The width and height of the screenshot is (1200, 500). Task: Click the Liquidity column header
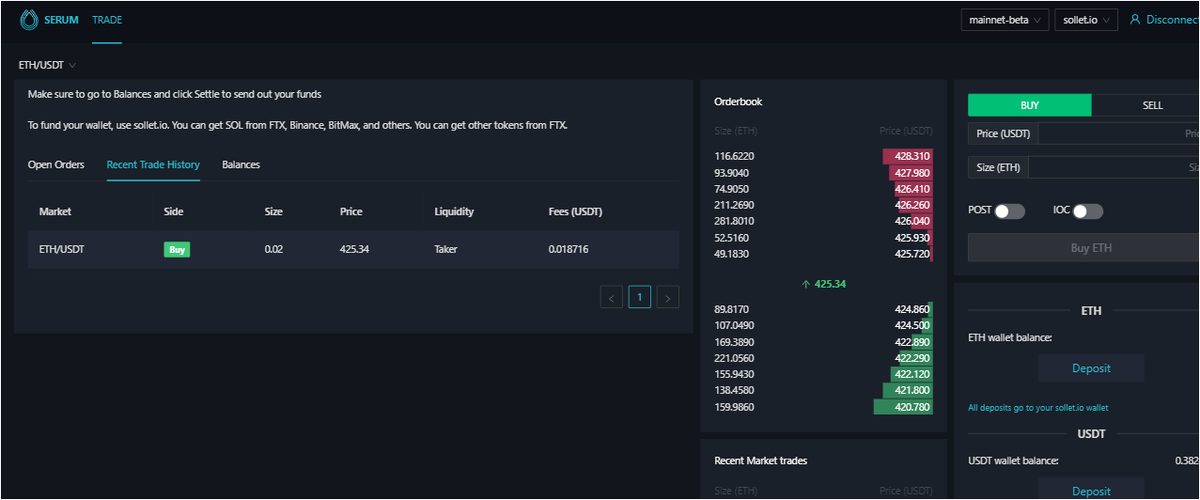[454, 212]
